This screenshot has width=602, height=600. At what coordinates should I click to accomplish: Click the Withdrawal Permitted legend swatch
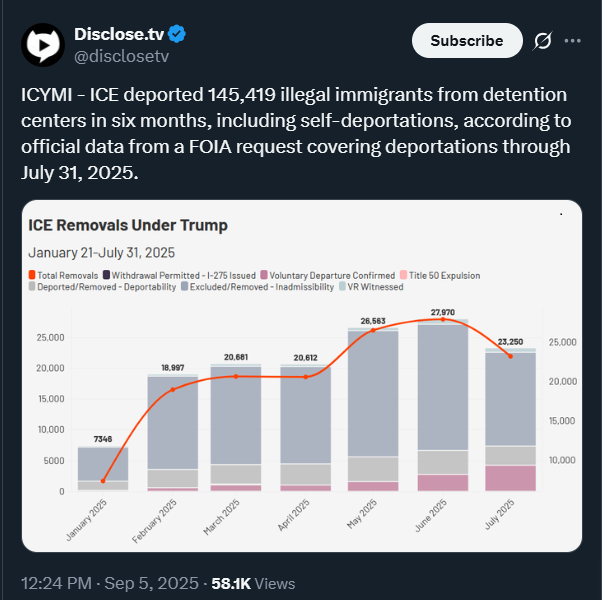tap(107, 275)
